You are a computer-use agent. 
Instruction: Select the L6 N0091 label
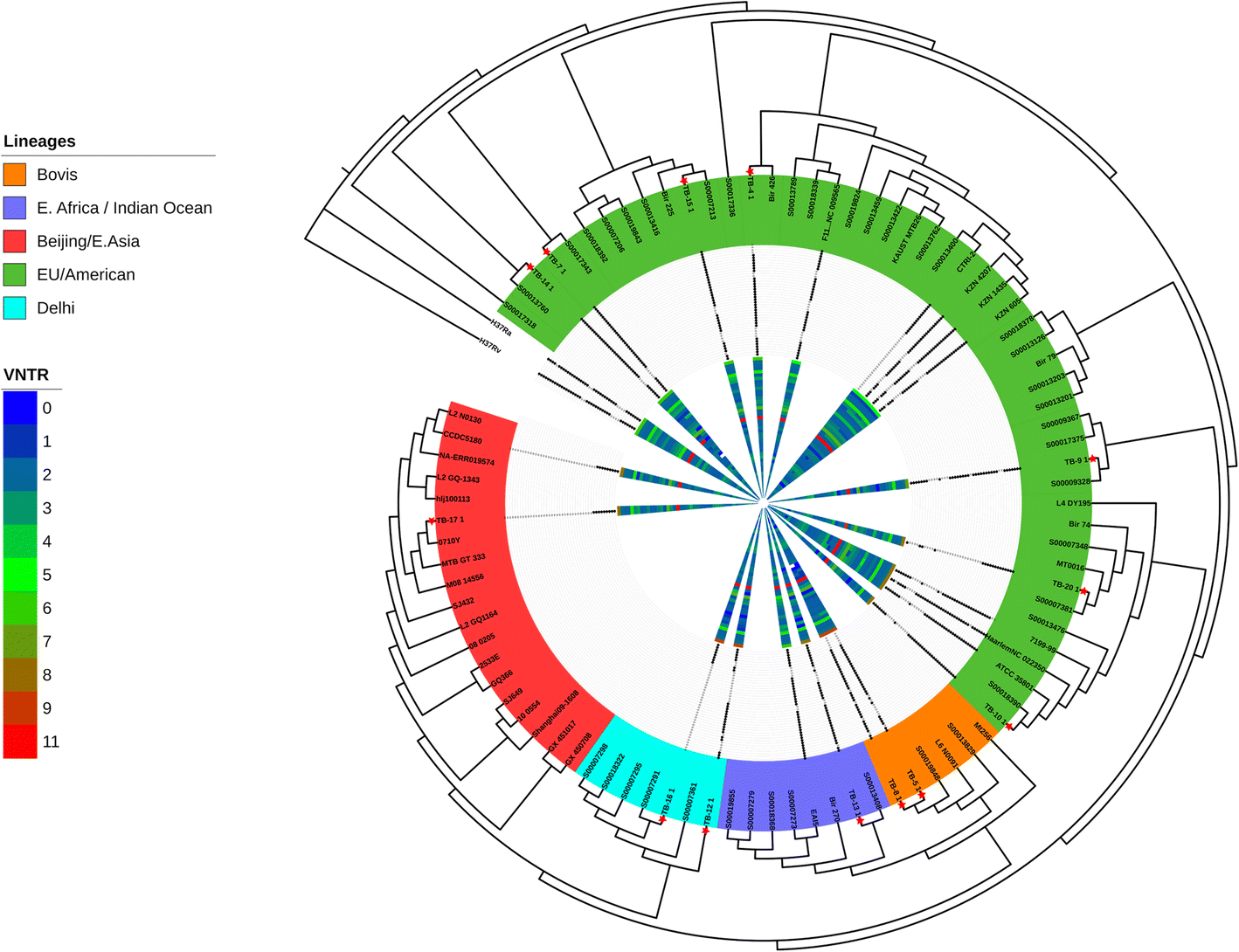pos(947,755)
